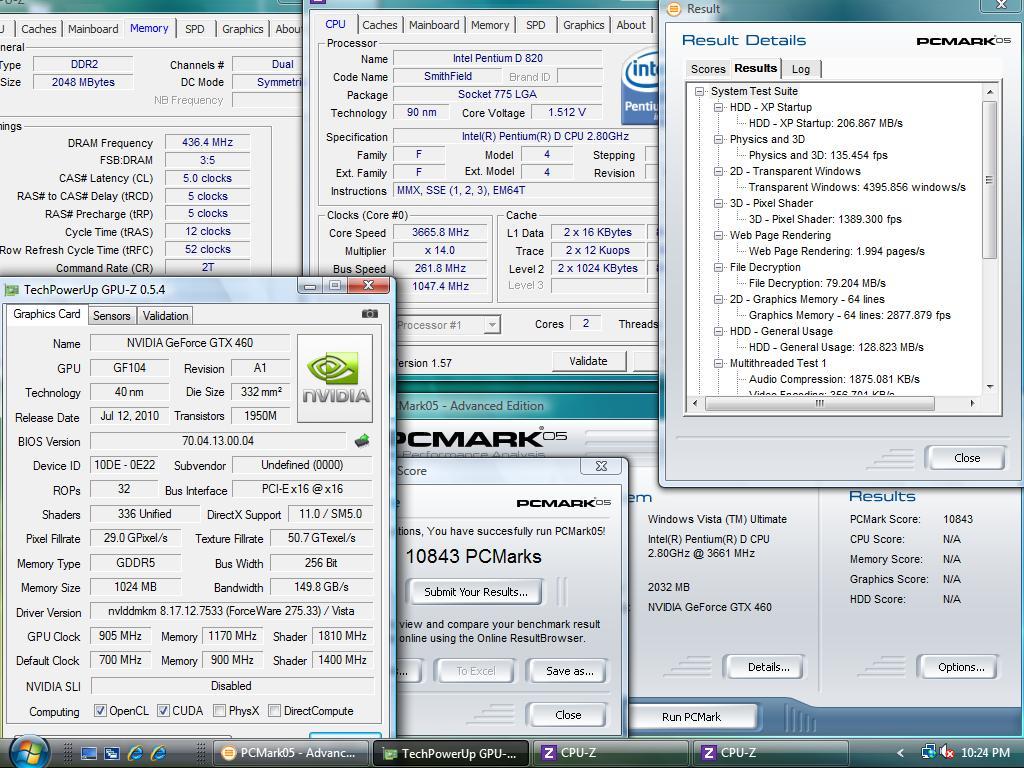Click the Intel Pentium logo in CPU-Z
Viewport: 1024px width, 768px height.
[x=639, y=87]
